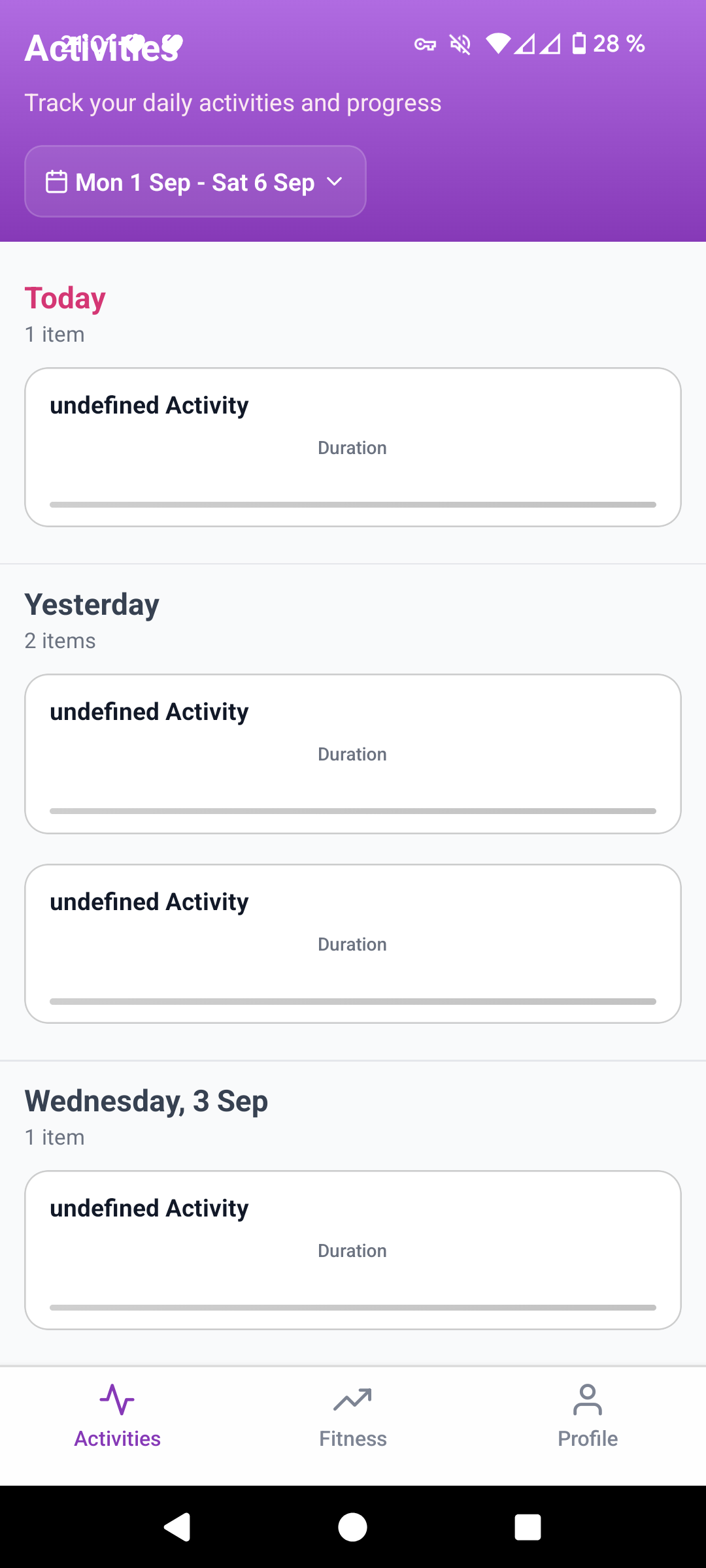This screenshot has height=1568, width=706.
Task: Tap the Activities pulse icon
Action: (x=117, y=1399)
